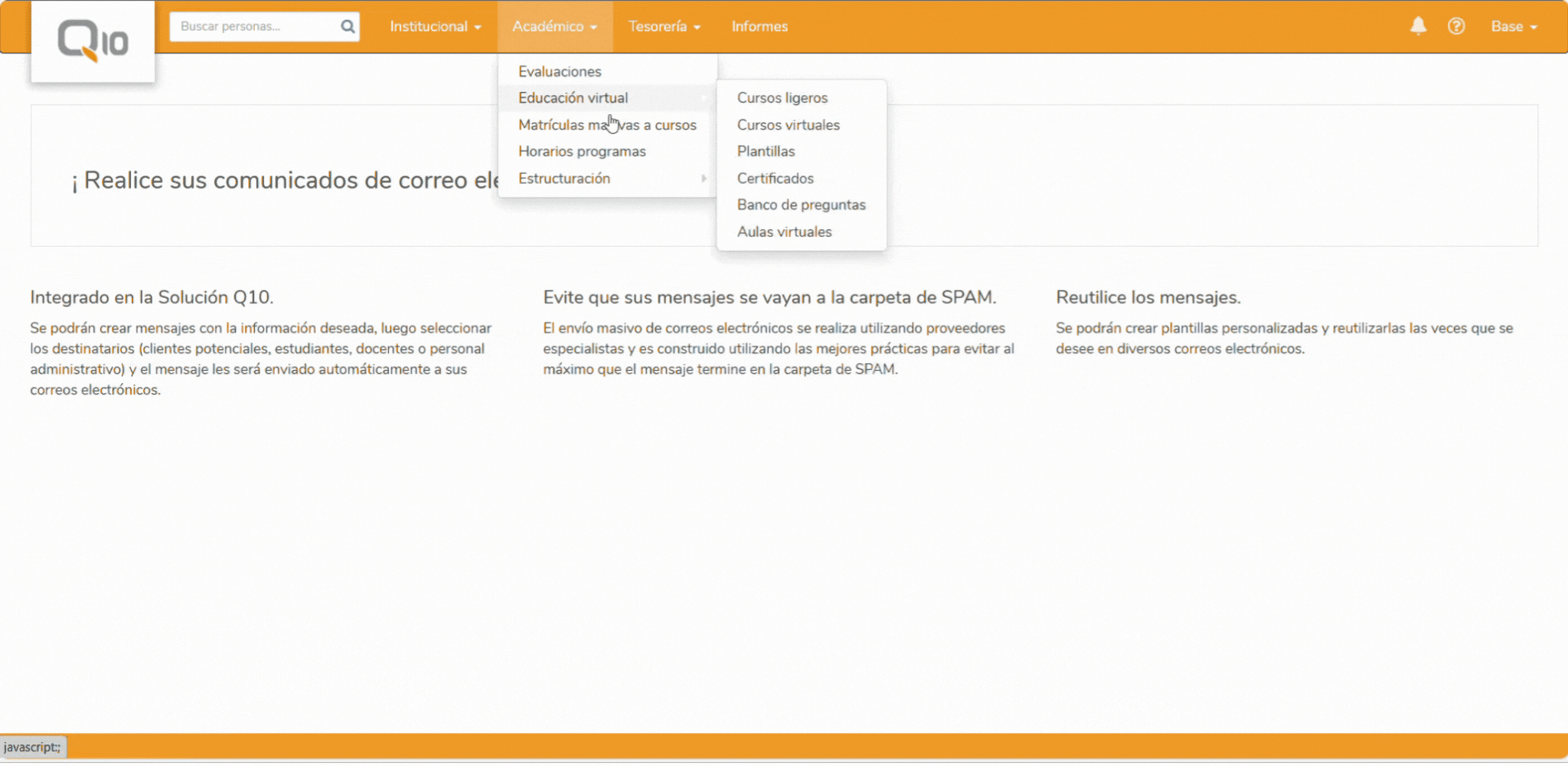Open Banco de preguntas option
The image size is (1568, 766).
point(801,205)
